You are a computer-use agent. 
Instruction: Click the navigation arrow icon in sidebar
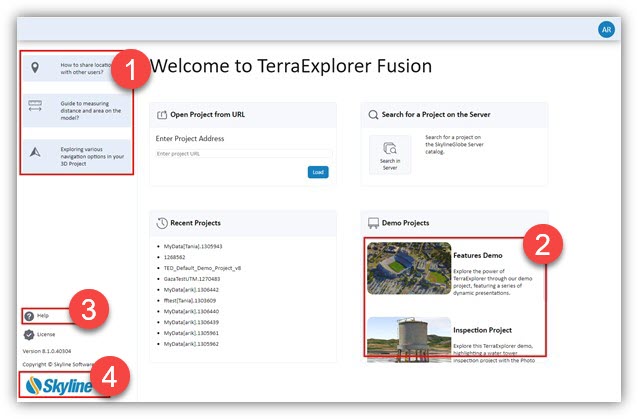click(36, 152)
